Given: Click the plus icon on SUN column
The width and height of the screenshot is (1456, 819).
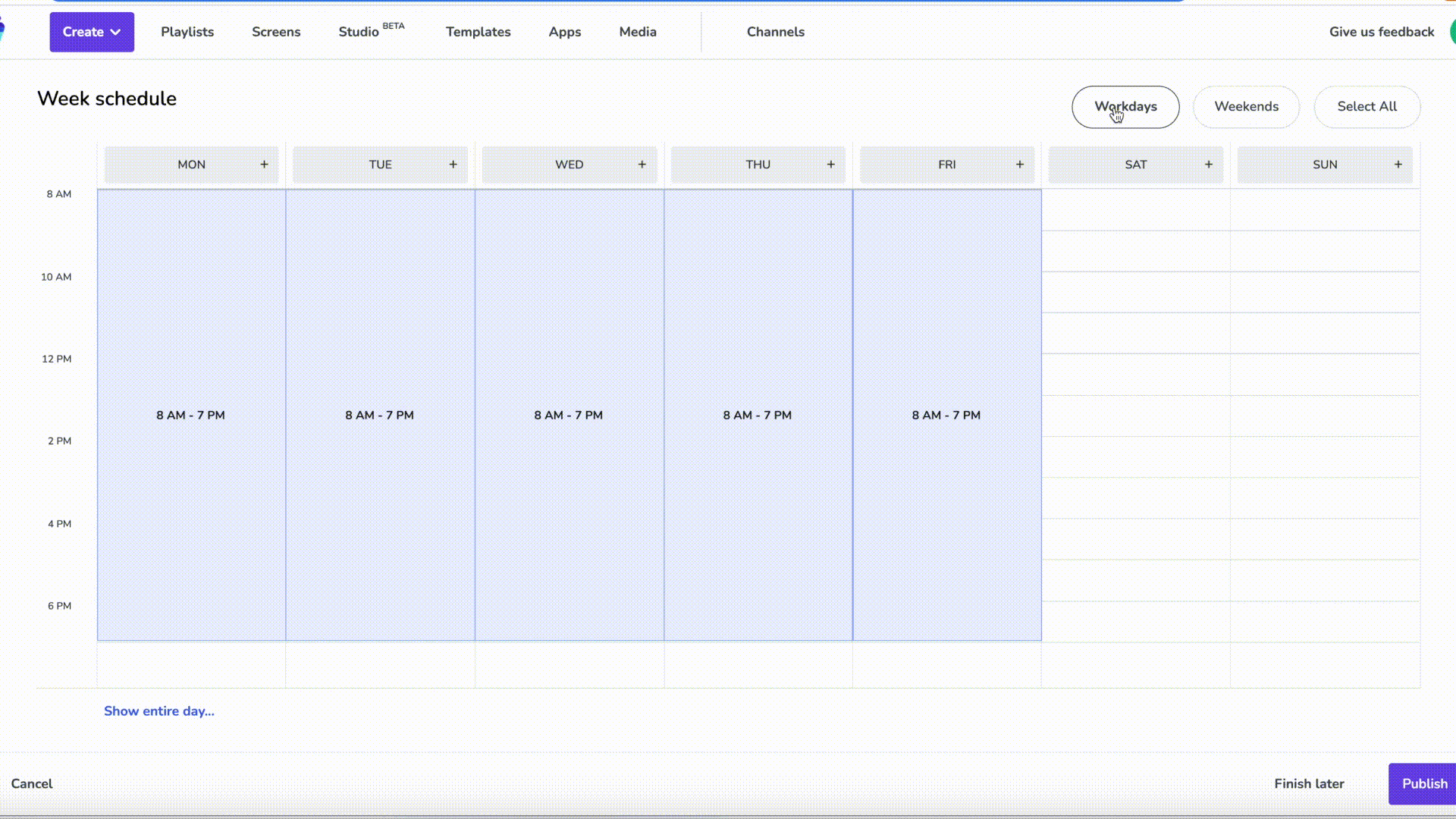Looking at the screenshot, I should pyautogui.click(x=1398, y=164).
